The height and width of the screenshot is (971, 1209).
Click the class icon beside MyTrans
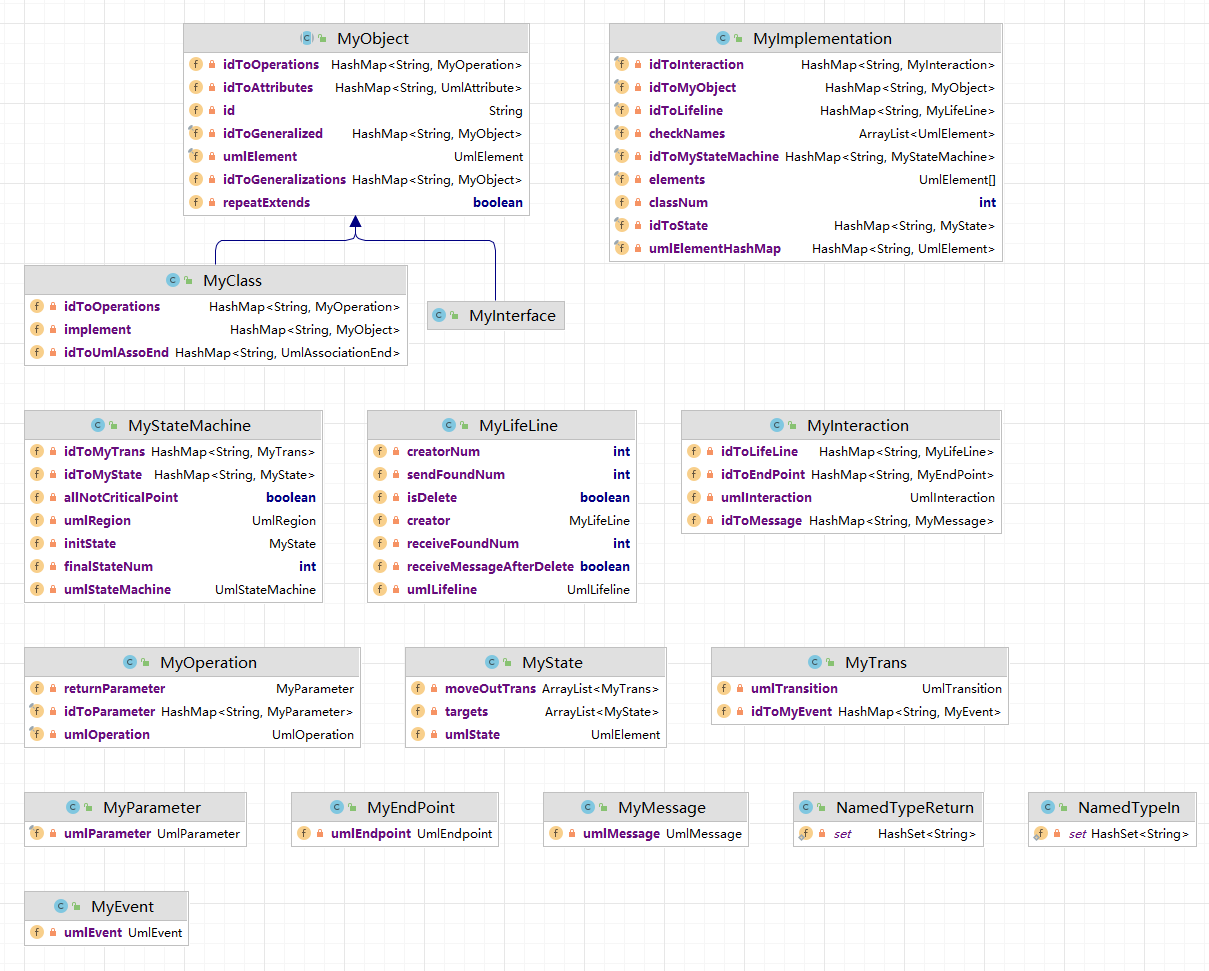(815, 663)
